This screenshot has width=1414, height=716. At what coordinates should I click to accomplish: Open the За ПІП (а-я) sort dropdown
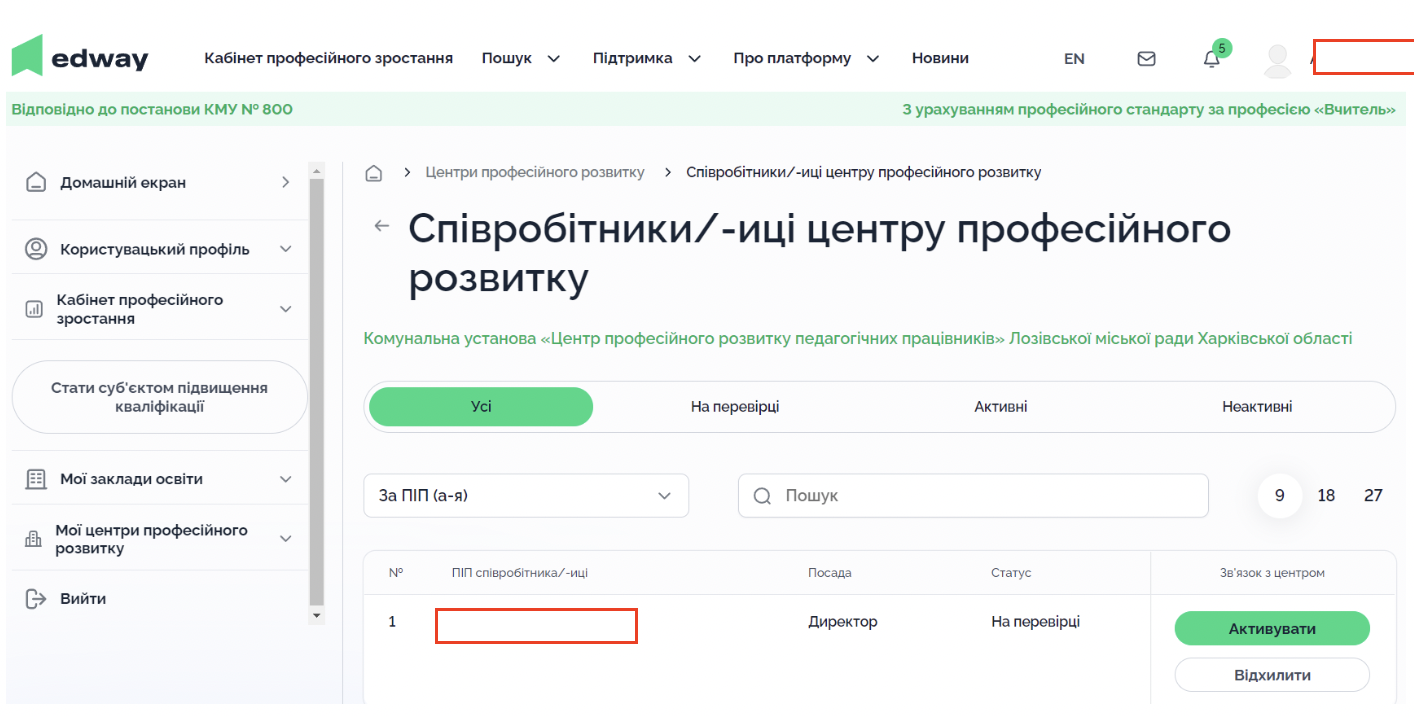click(x=526, y=496)
